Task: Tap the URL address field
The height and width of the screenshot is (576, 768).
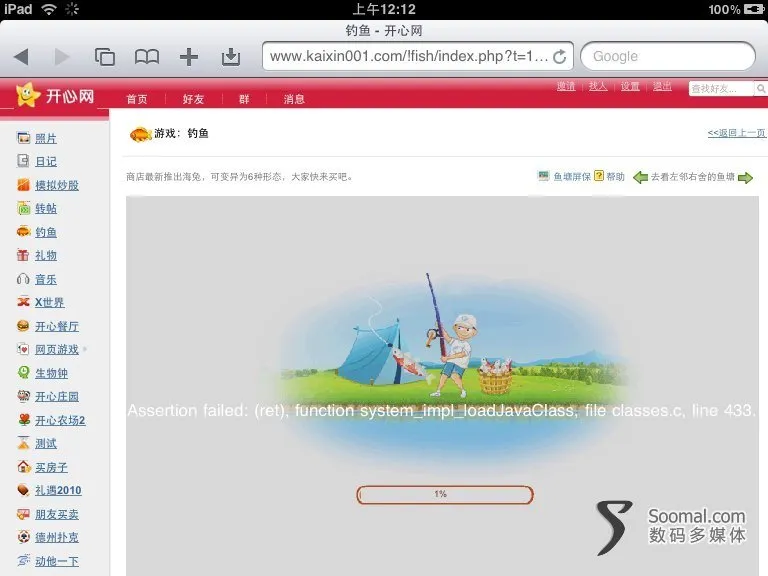Action: [x=418, y=56]
